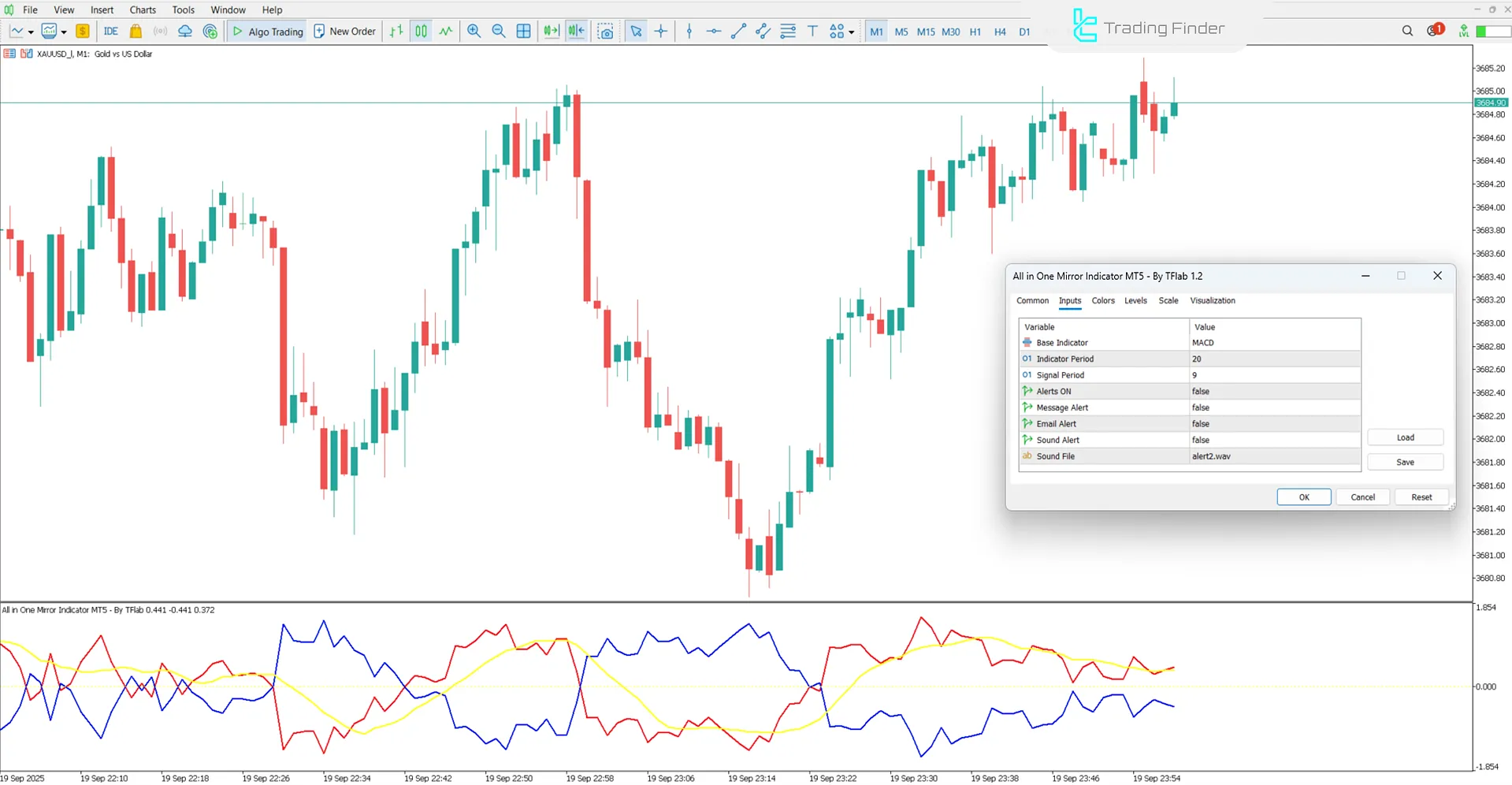Select the Crosshair tool
This screenshot has height=785, width=1512.
(661, 32)
